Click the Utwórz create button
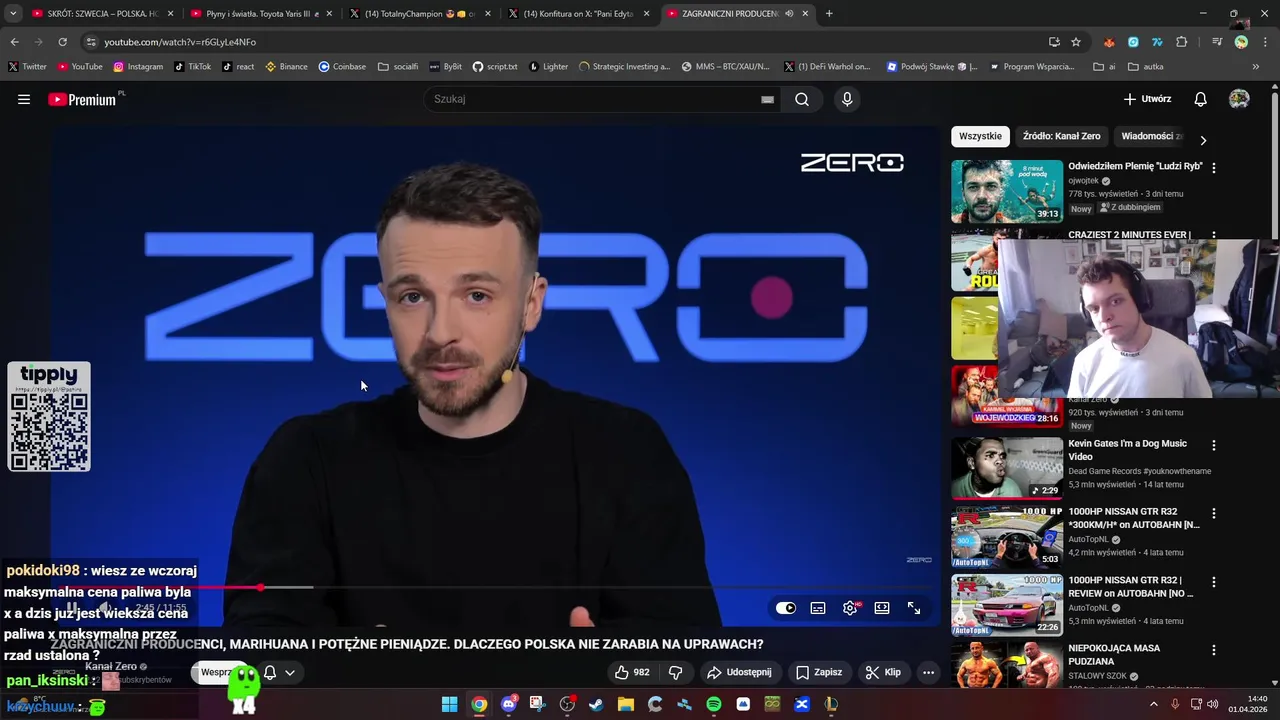Screen dimensions: 1280x720 pos(1147,99)
